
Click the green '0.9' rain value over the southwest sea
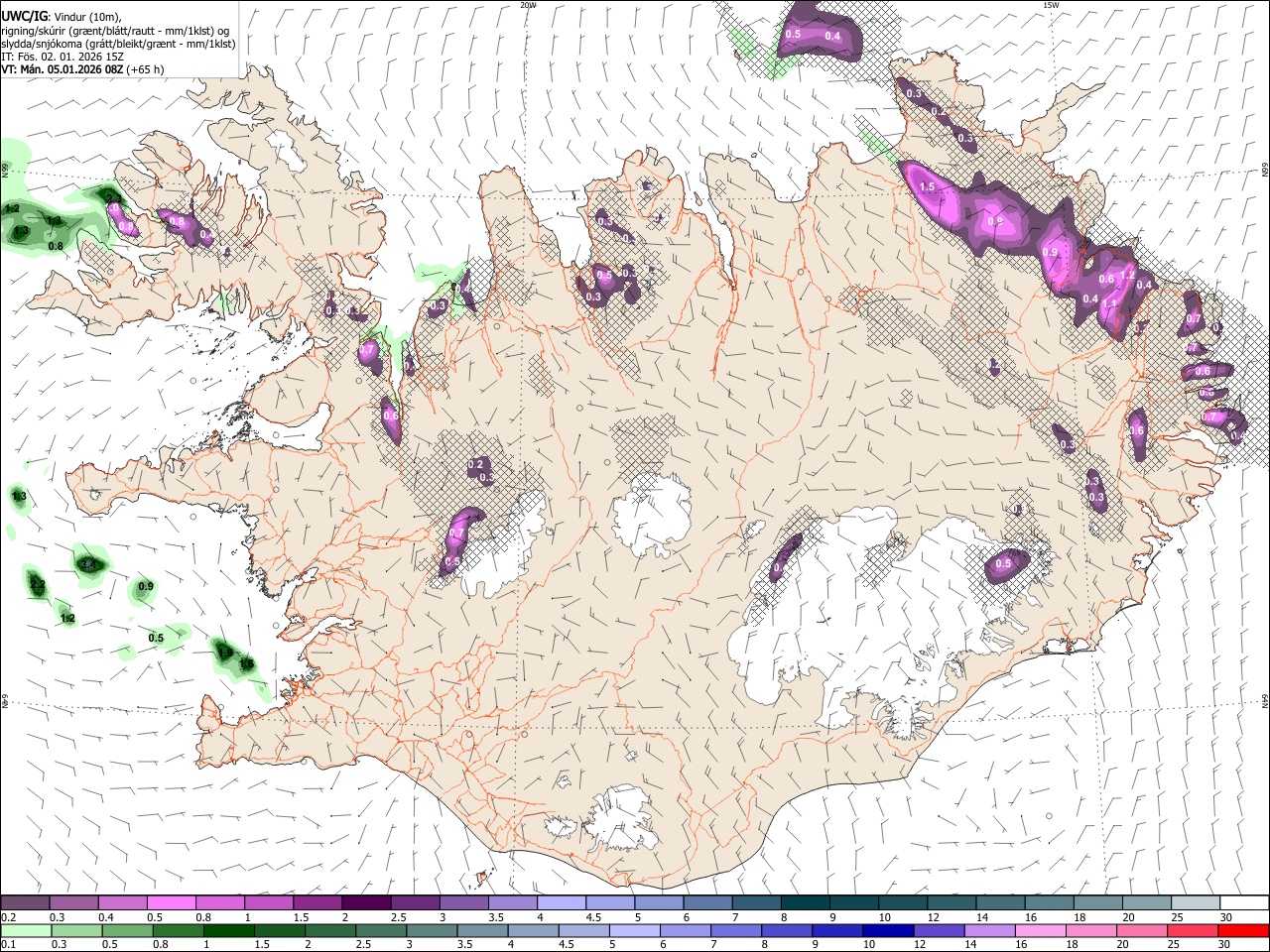[146, 587]
